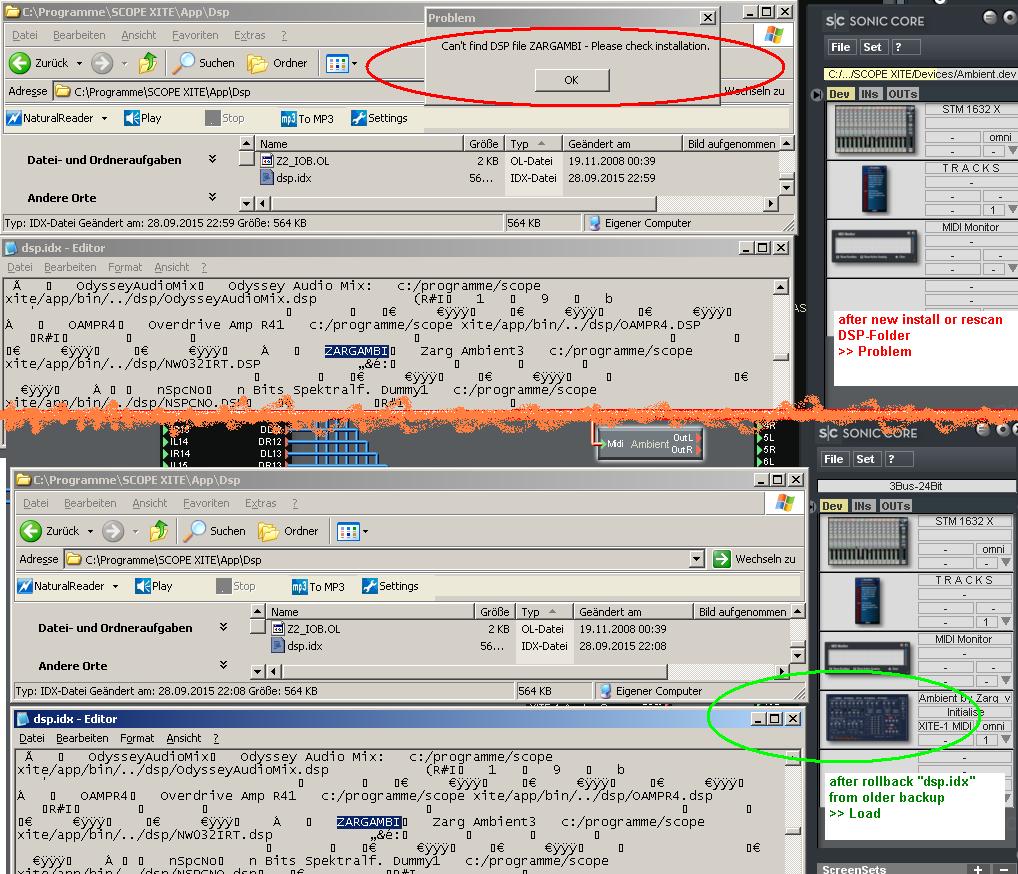The width and height of the screenshot is (1018, 874).
Task: Open Bearbeiten menu in inactive upper dsp.idx Editor
Action: point(70,268)
